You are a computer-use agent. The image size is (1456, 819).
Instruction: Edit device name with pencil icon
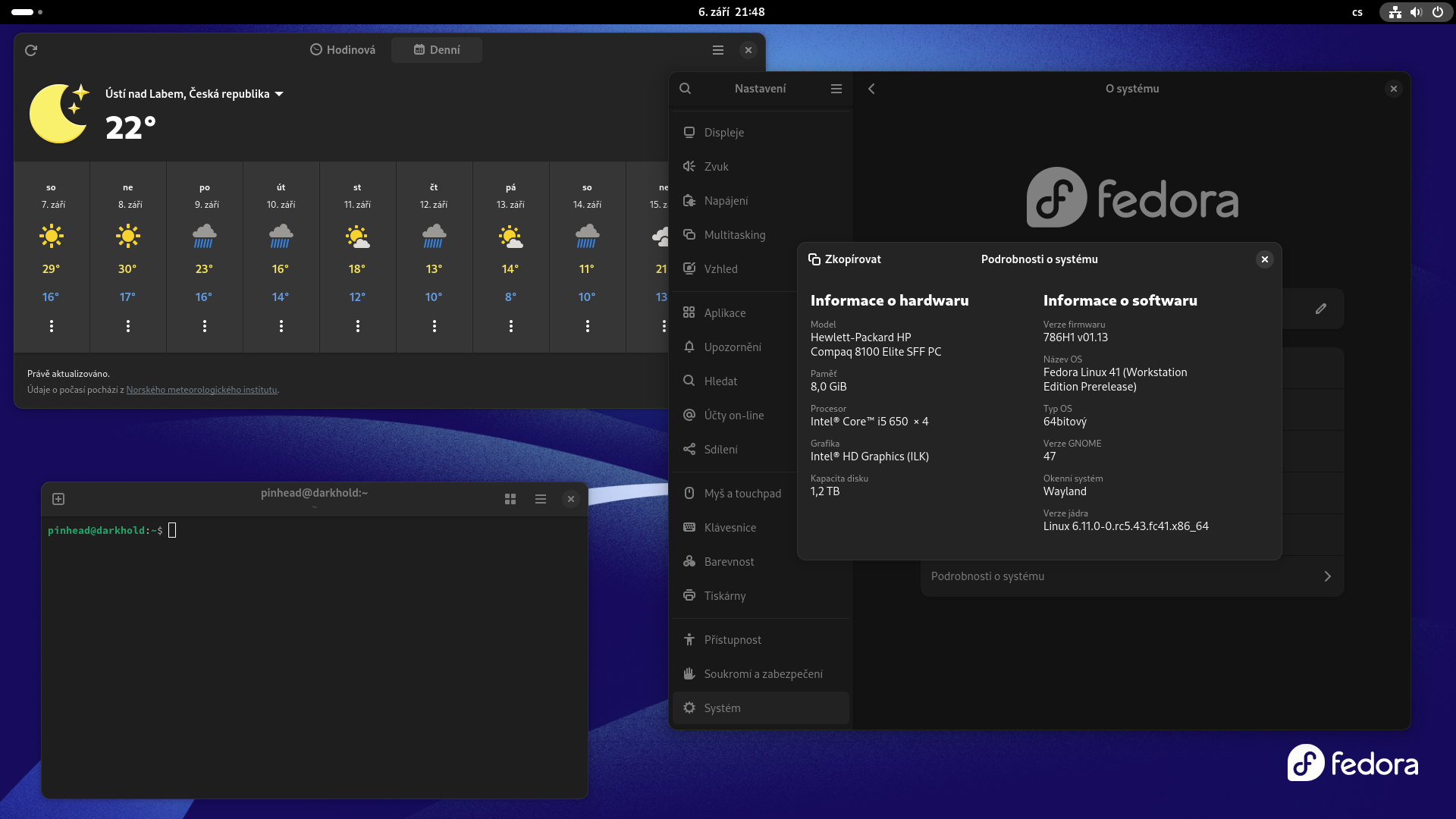click(x=1321, y=309)
